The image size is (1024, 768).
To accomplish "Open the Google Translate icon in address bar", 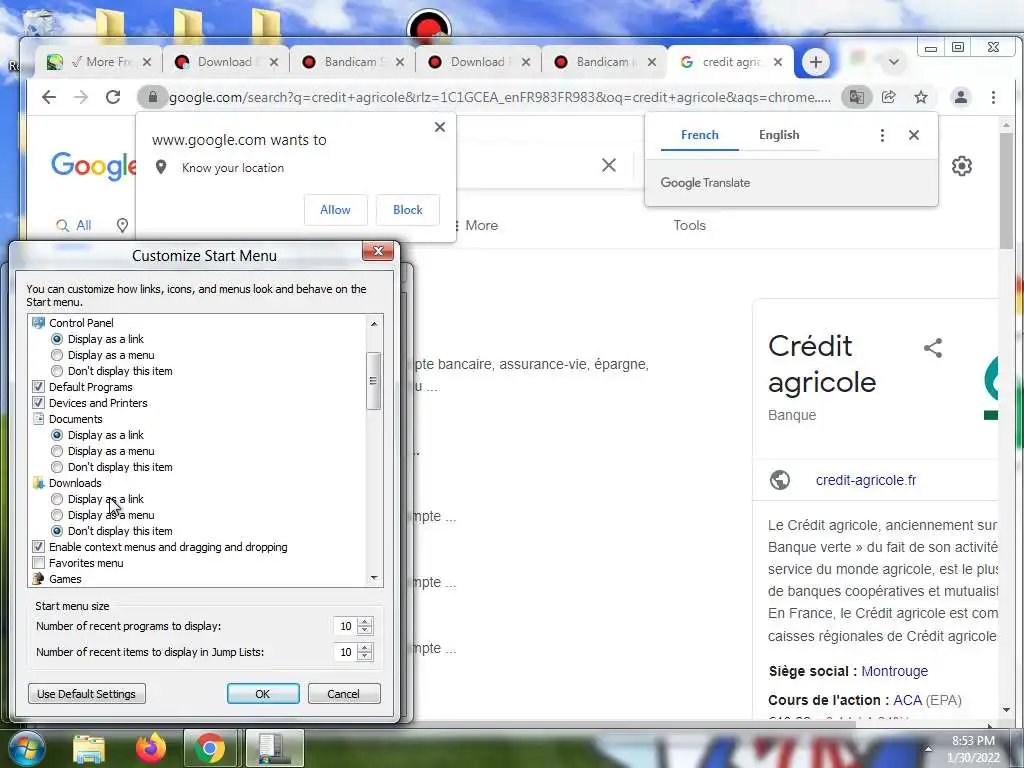I will (x=856, y=97).
